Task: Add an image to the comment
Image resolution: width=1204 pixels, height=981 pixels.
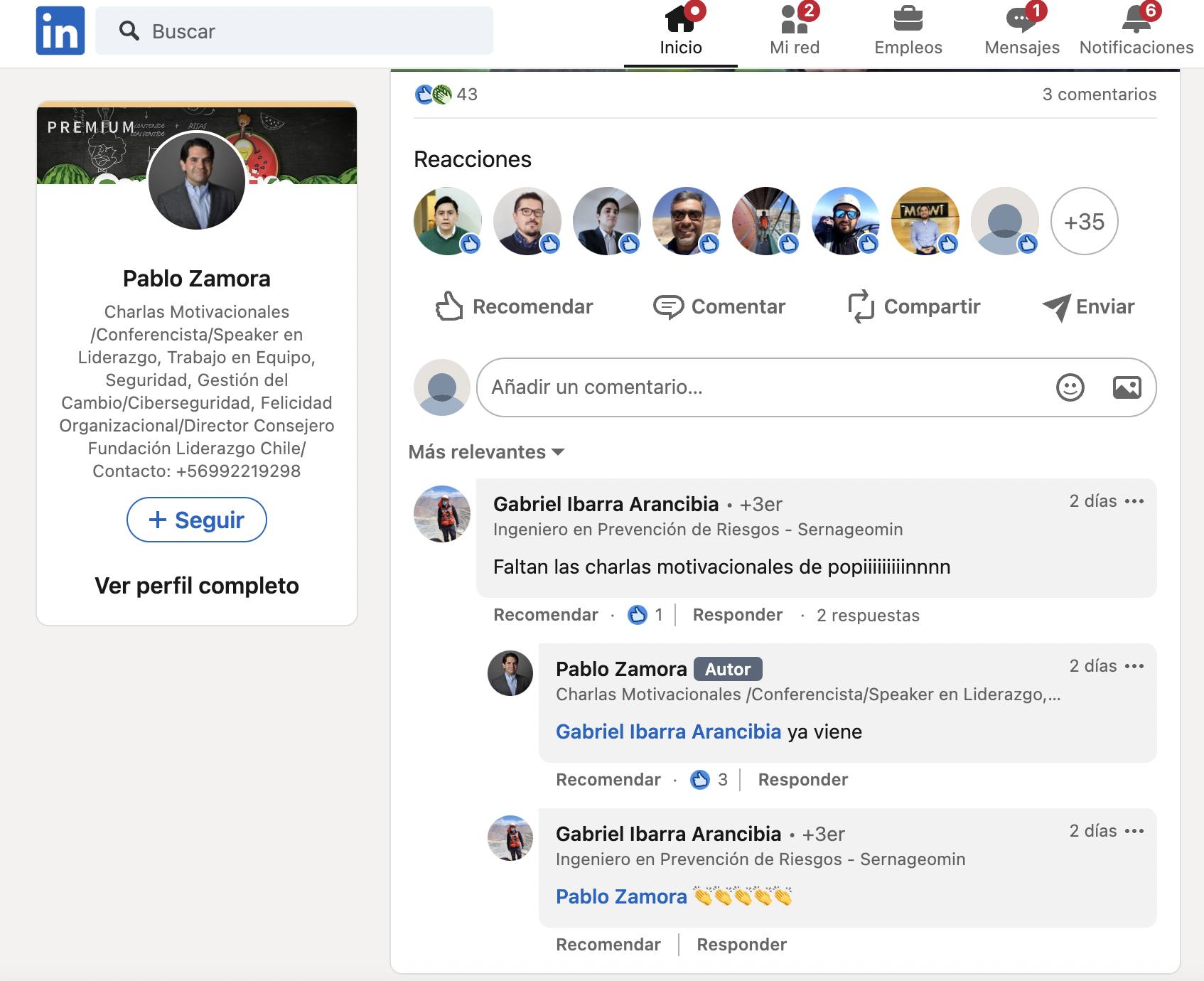Action: [1127, 387]
